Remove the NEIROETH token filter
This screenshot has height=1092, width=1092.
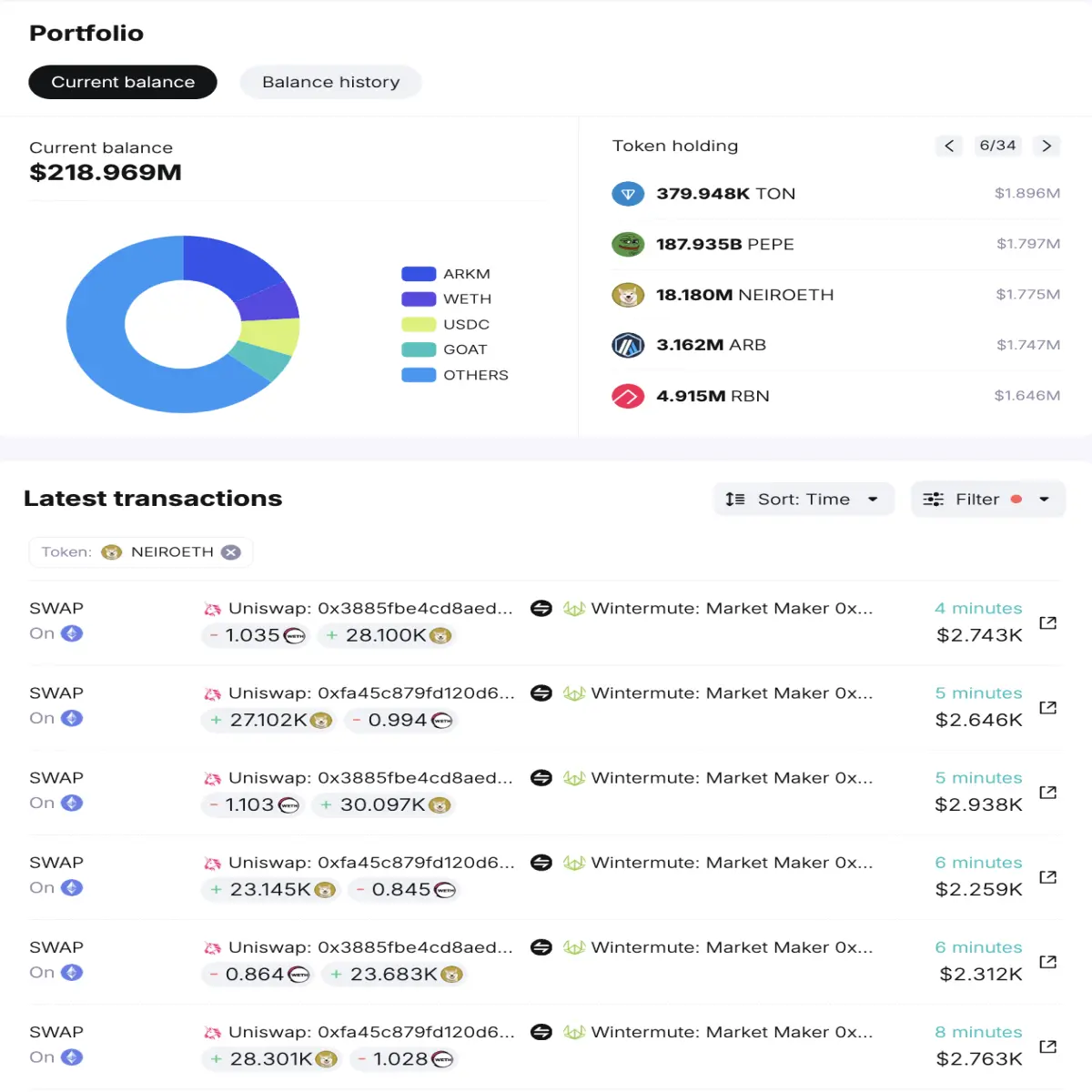tap(231, 552)
